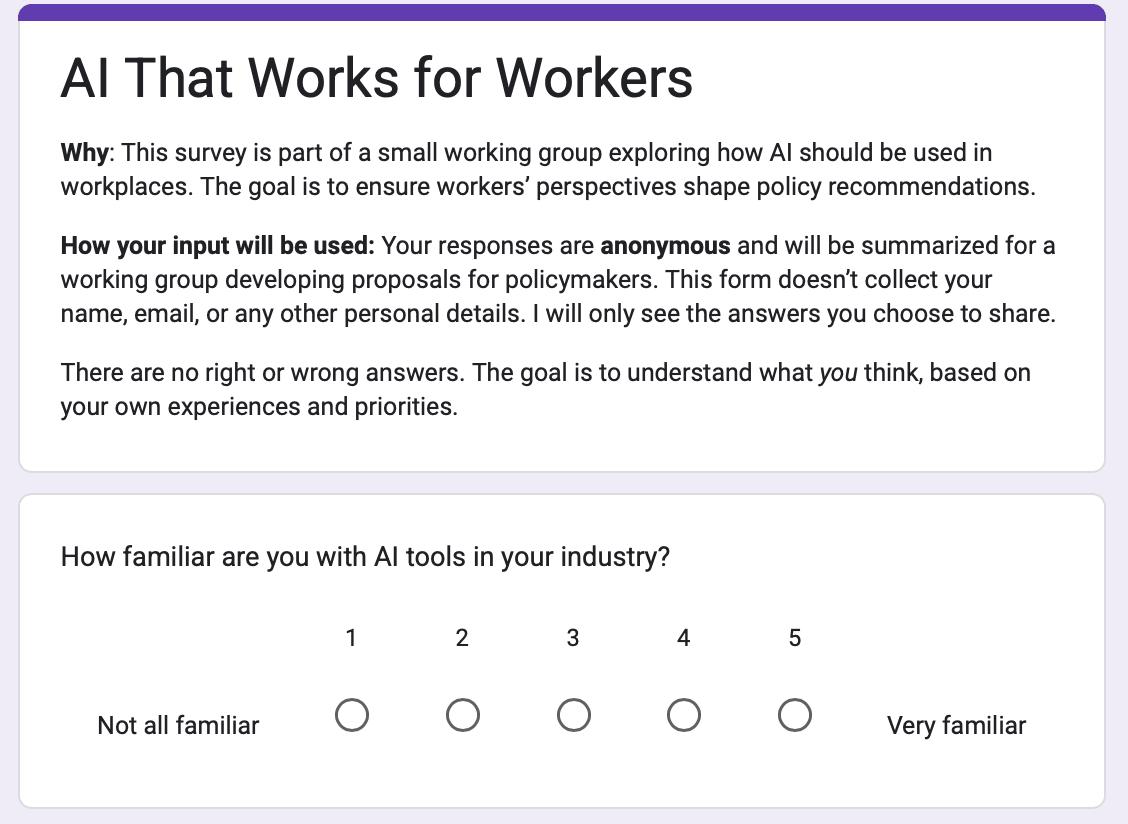Click the number 3 scale label
This screenshot has width=1128, height=824.
(x=573, y=638)
